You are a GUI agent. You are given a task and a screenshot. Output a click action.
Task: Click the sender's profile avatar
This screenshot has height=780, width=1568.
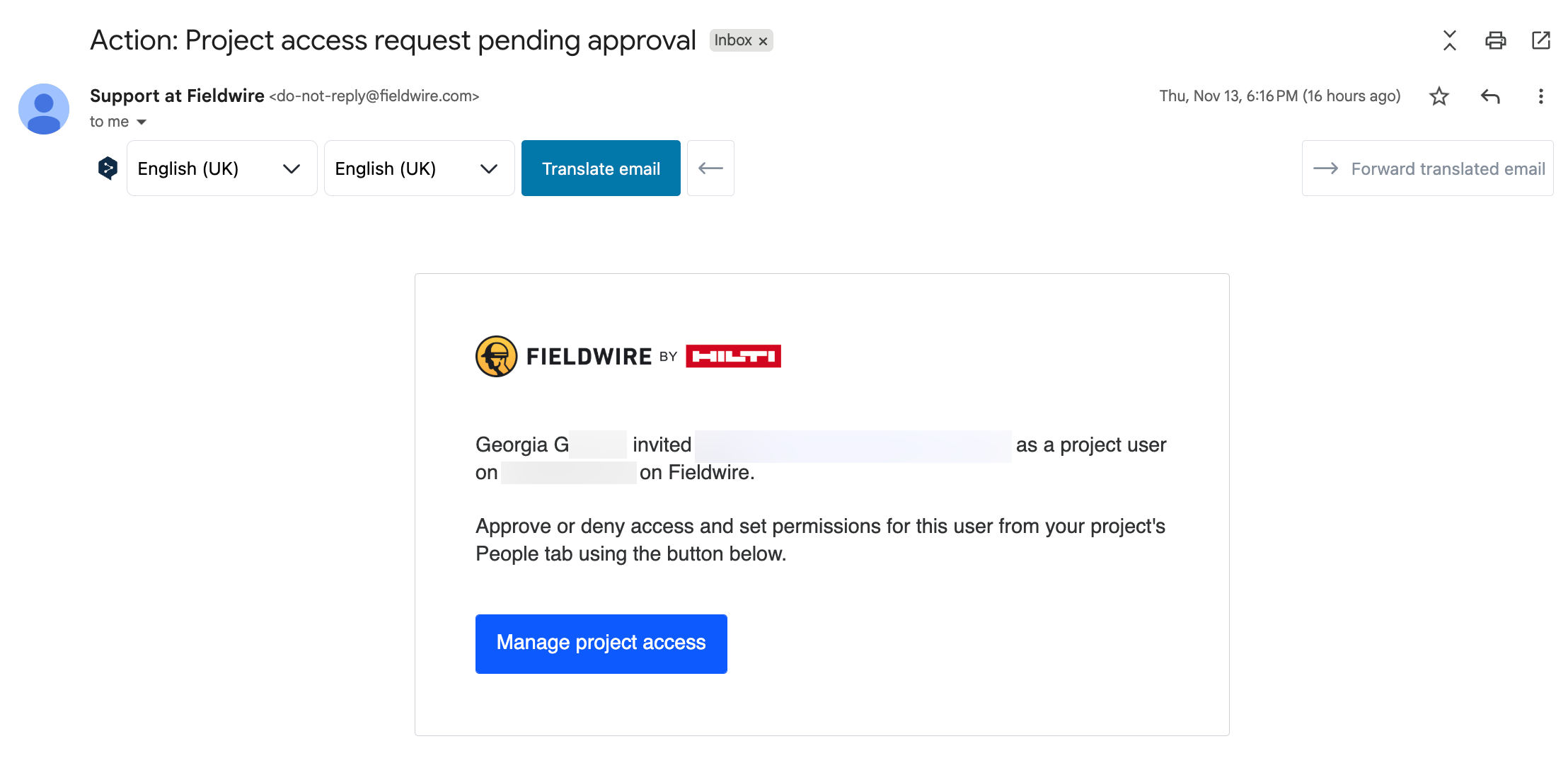[x=44, y=109]
